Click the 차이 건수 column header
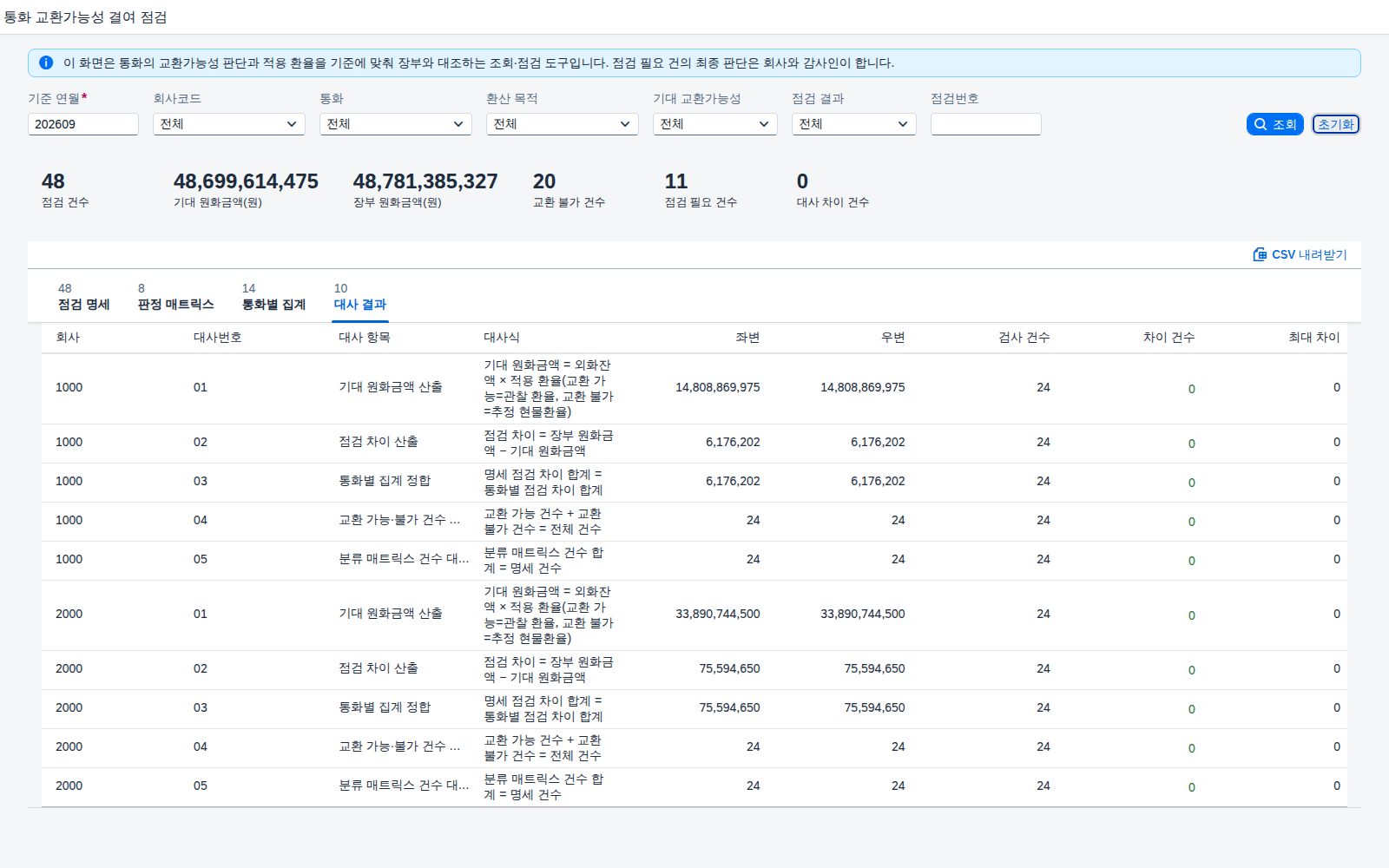Screen dimensions: 1389x868 [x=1168, y=338]
